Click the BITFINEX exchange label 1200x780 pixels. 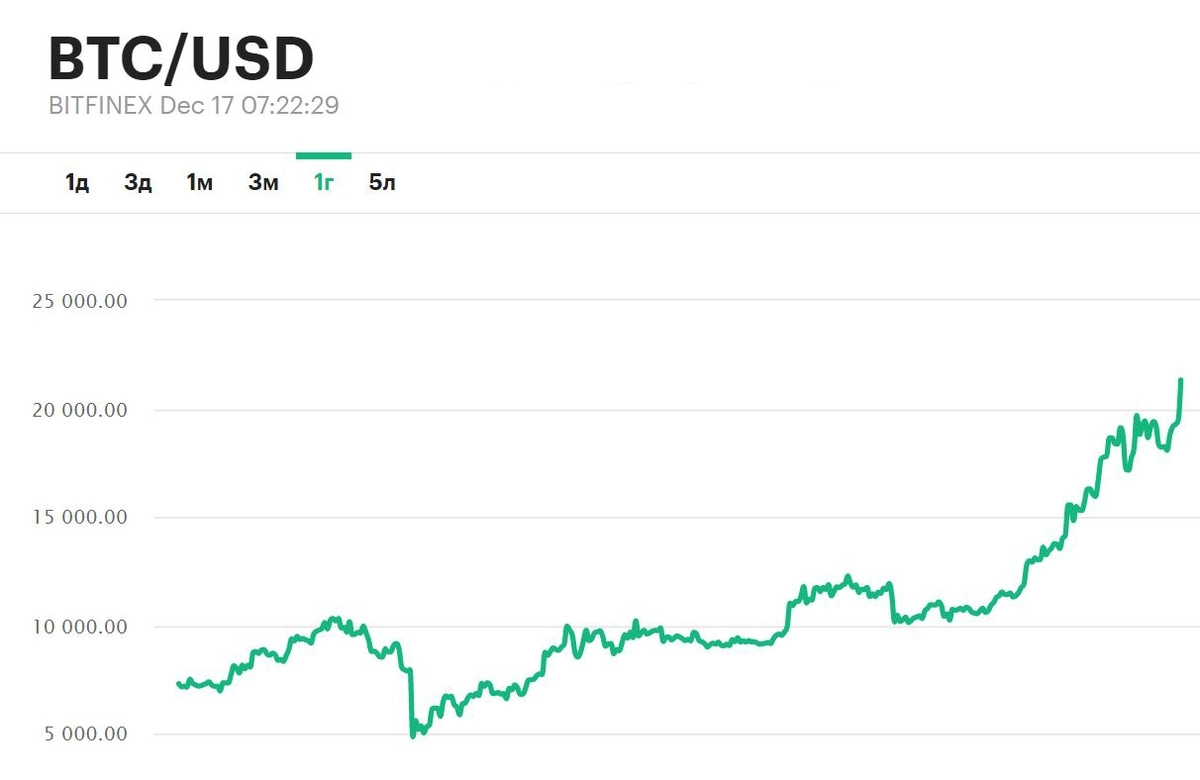pos(100,106)
